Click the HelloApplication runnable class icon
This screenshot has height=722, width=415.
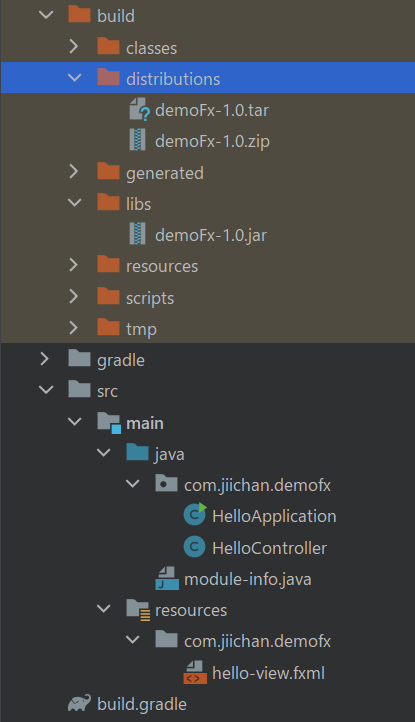195,515
